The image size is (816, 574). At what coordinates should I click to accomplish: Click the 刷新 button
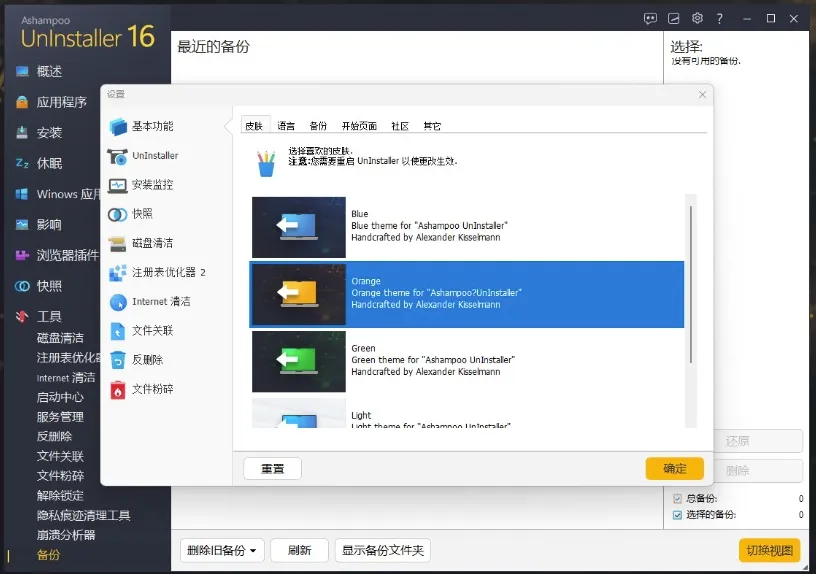(299, 551)
